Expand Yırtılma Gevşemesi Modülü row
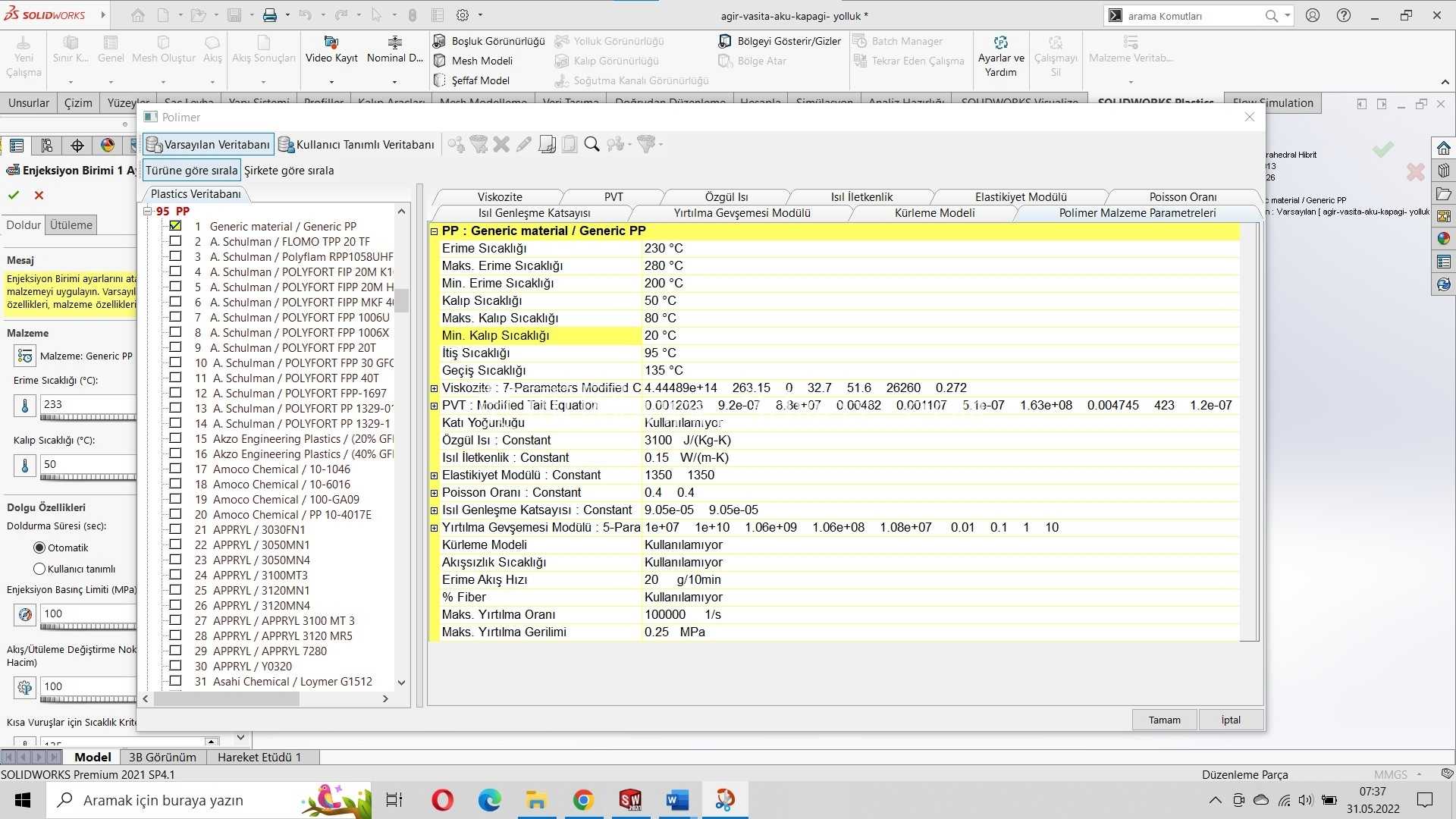The image size is (1456, 819). pos(435,528)
